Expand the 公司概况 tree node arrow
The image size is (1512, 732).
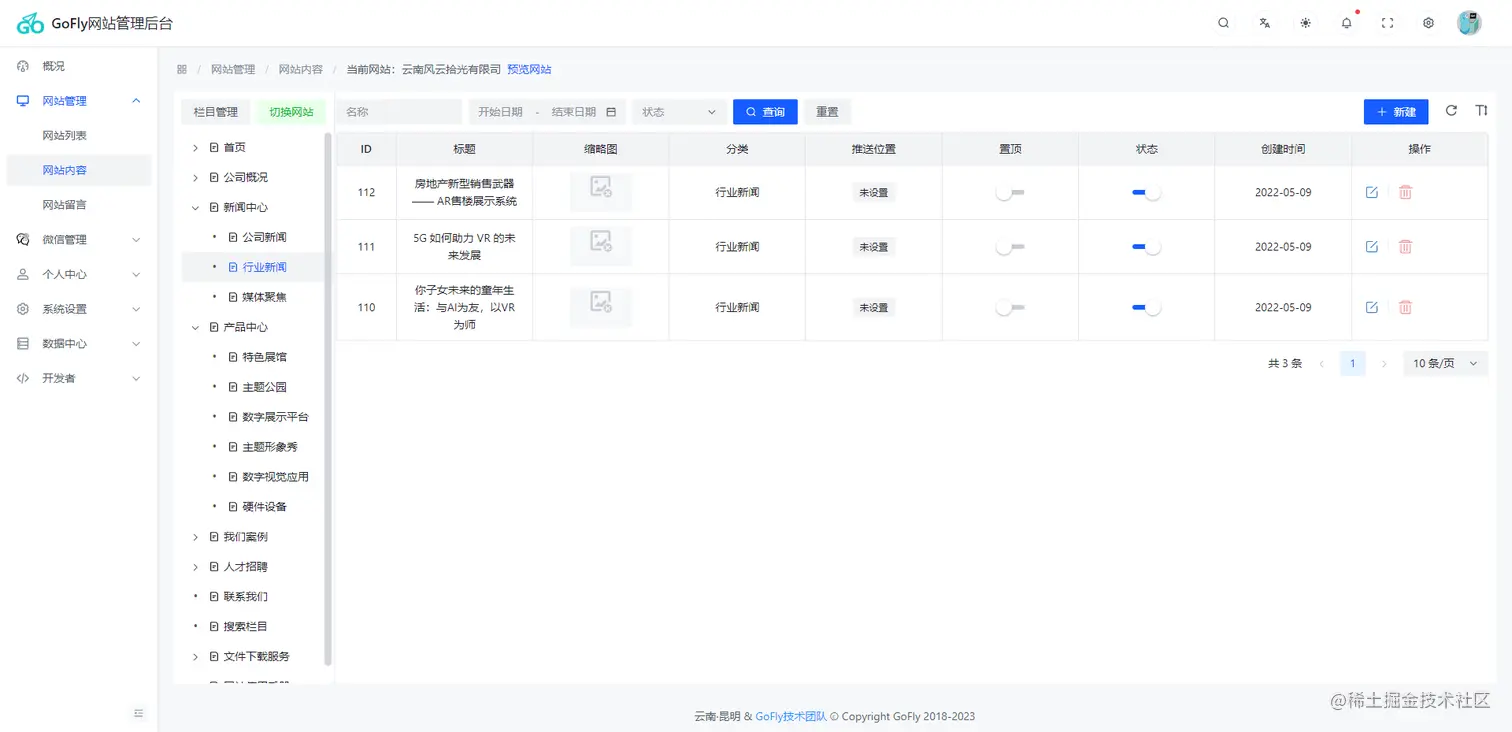tap(196, 178)
